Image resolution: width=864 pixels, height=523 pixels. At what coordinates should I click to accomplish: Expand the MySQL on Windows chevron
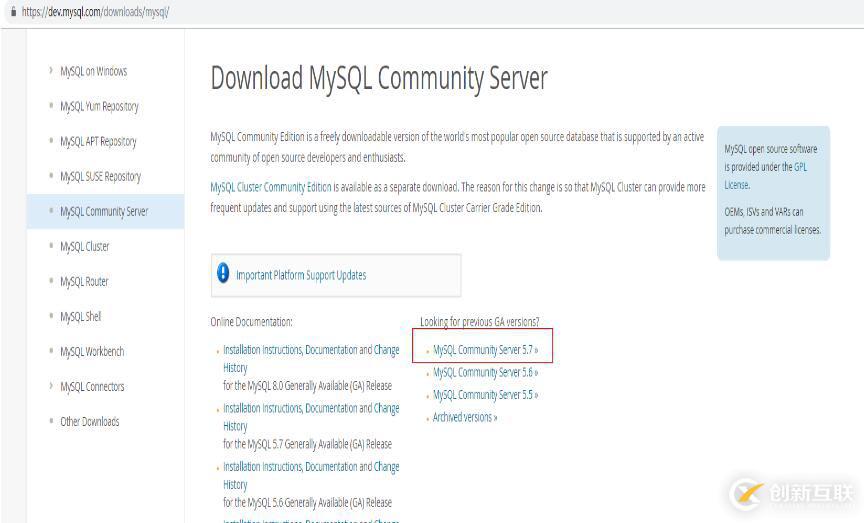51,71
